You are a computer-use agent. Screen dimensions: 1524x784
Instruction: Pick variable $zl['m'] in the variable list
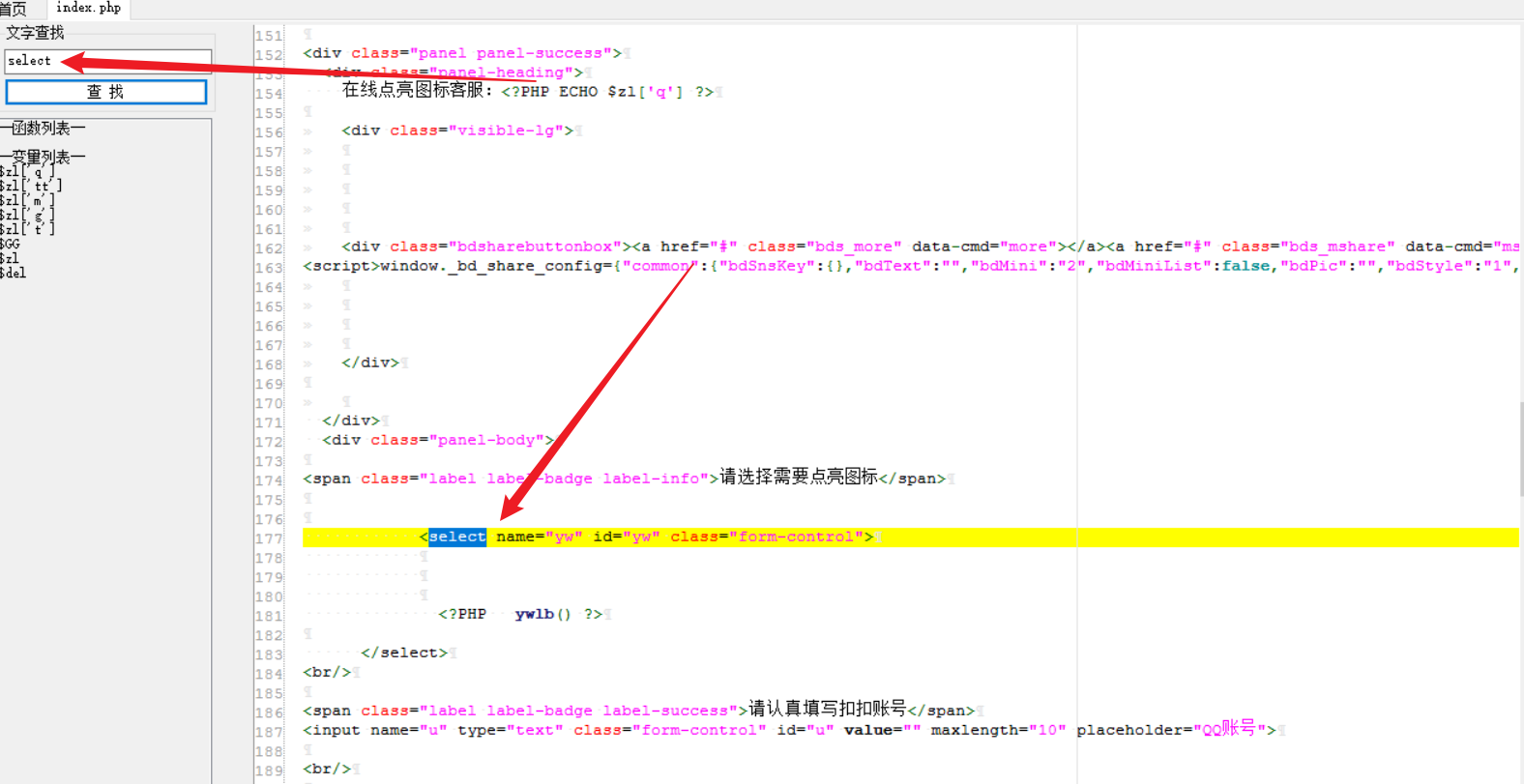[x=27, y=200]
